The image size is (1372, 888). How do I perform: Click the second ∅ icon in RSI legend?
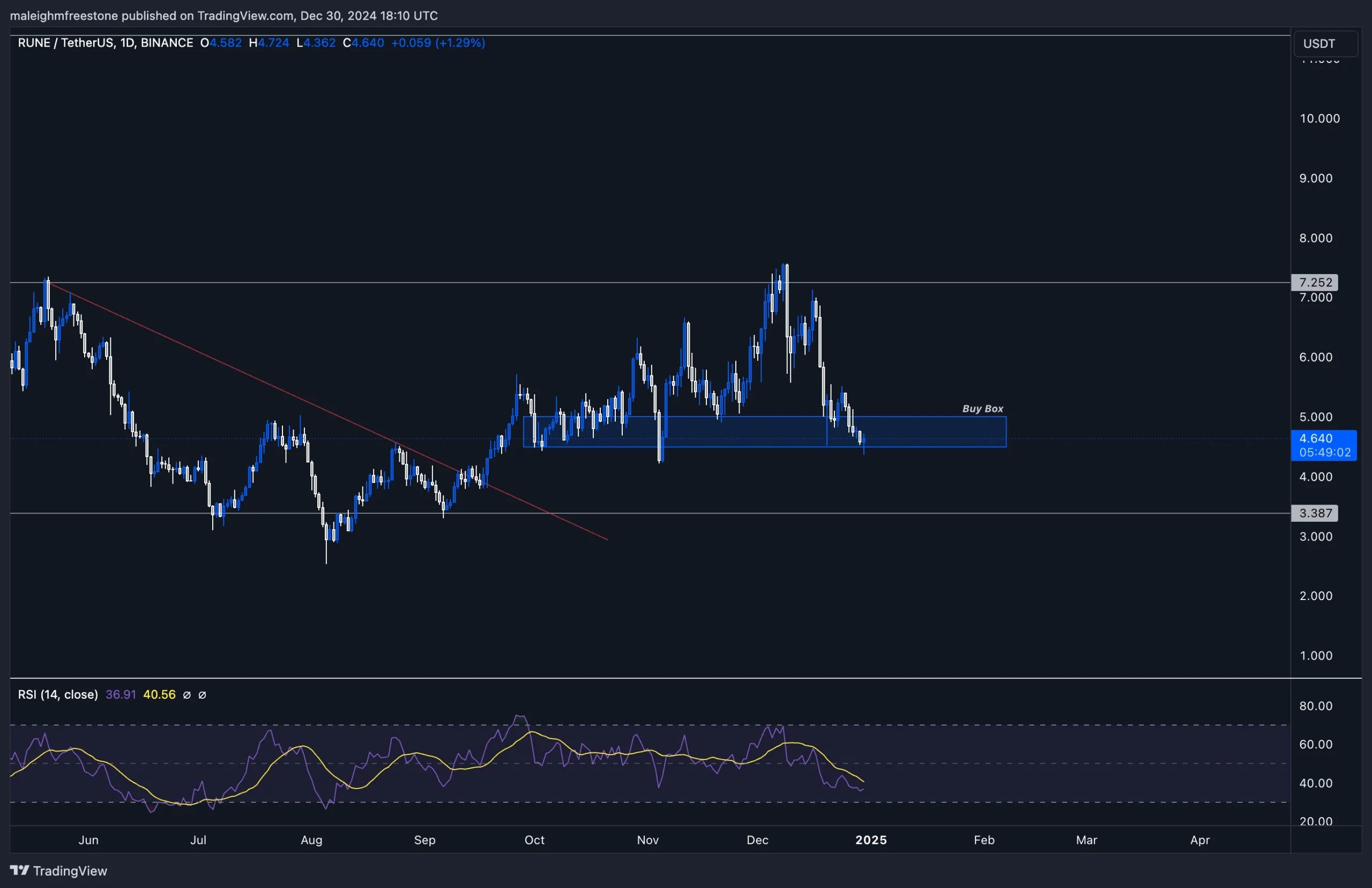pyautogui.click(x=203, y=694)
